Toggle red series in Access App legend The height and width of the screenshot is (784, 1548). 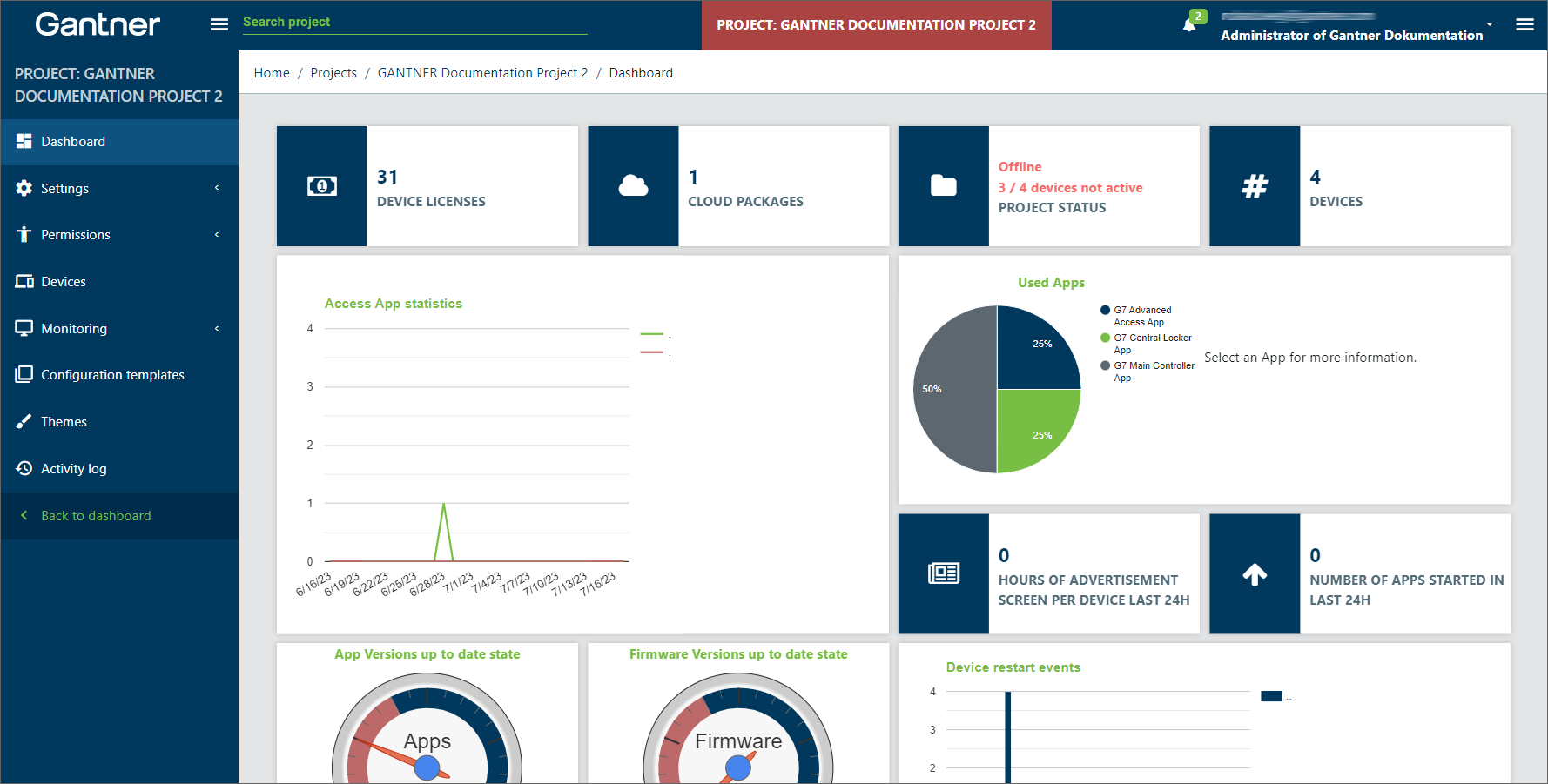[655, 353]
